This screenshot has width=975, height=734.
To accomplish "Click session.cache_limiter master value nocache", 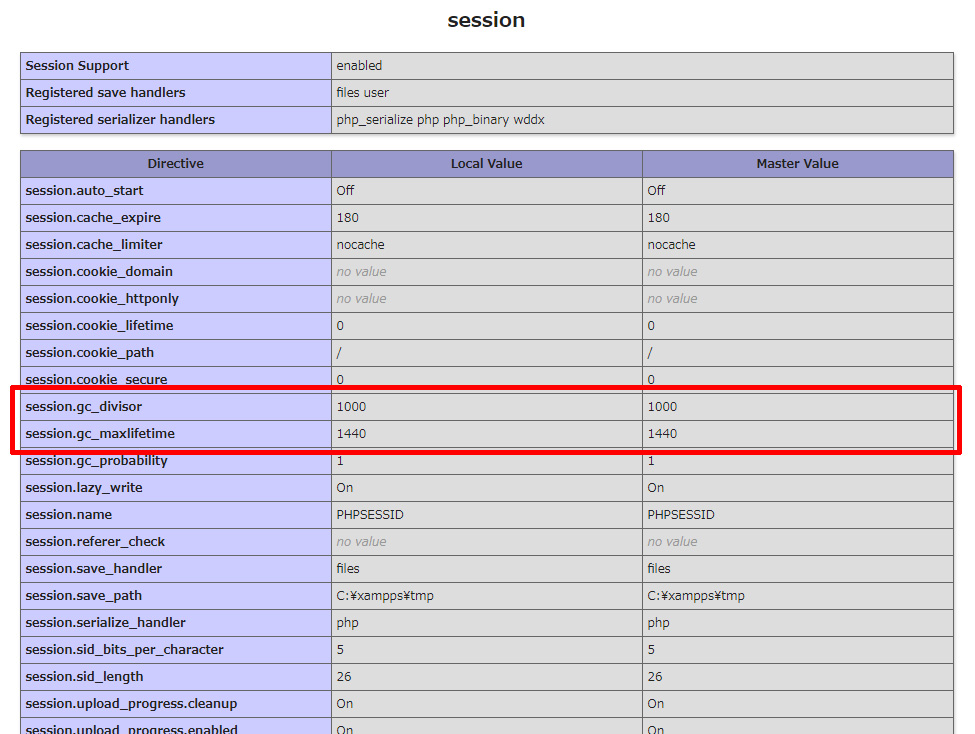I will click(x=671, y=245).
